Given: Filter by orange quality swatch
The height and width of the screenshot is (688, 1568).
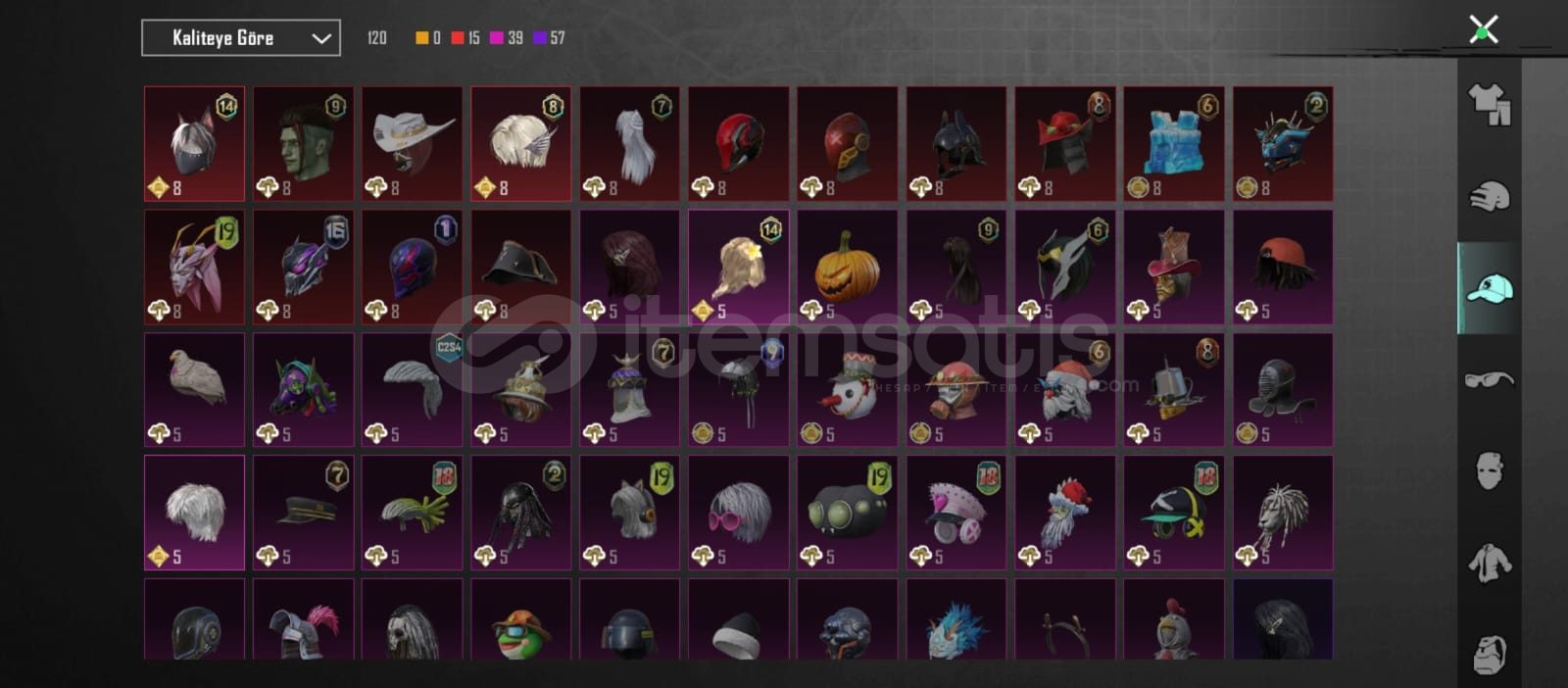Looking at the screenshot, I should [x=427, y=38].
